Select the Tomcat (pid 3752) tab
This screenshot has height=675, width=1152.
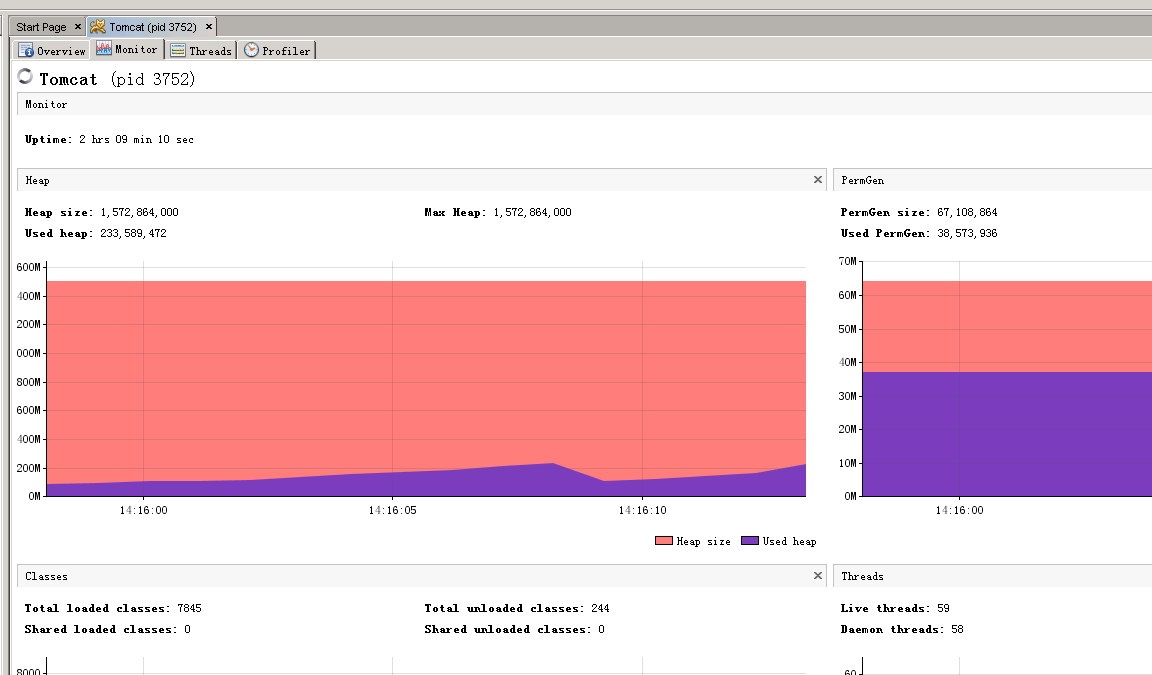tap(153, 27)
